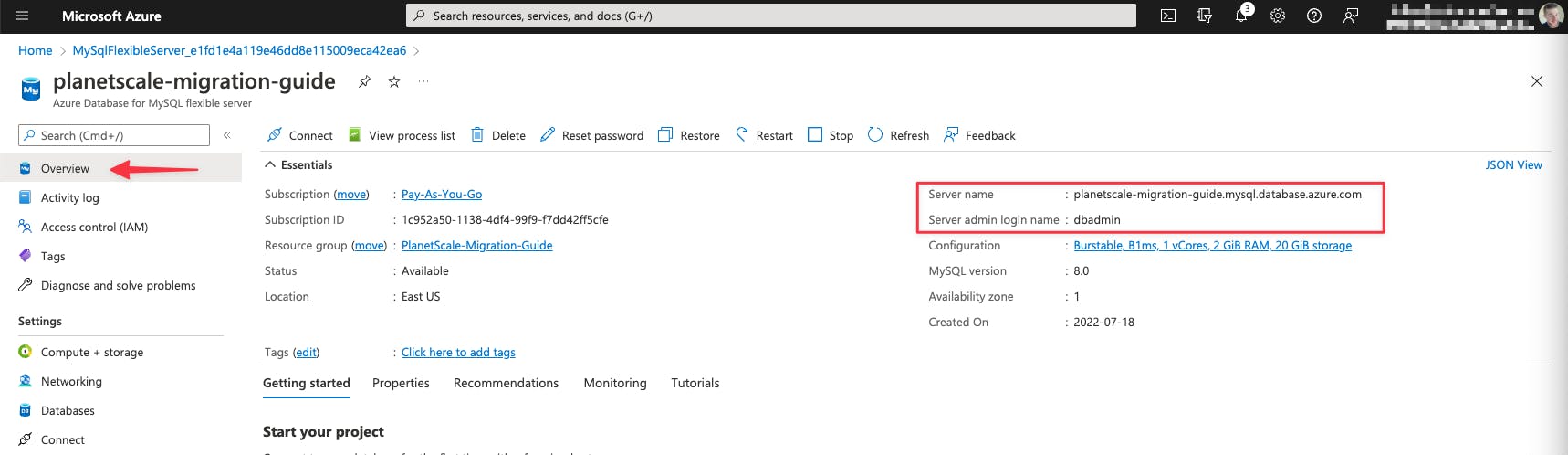This screenshot has width=1568, height=455.
Task: Open the hamburger portal menu
Action: (22, 16)
